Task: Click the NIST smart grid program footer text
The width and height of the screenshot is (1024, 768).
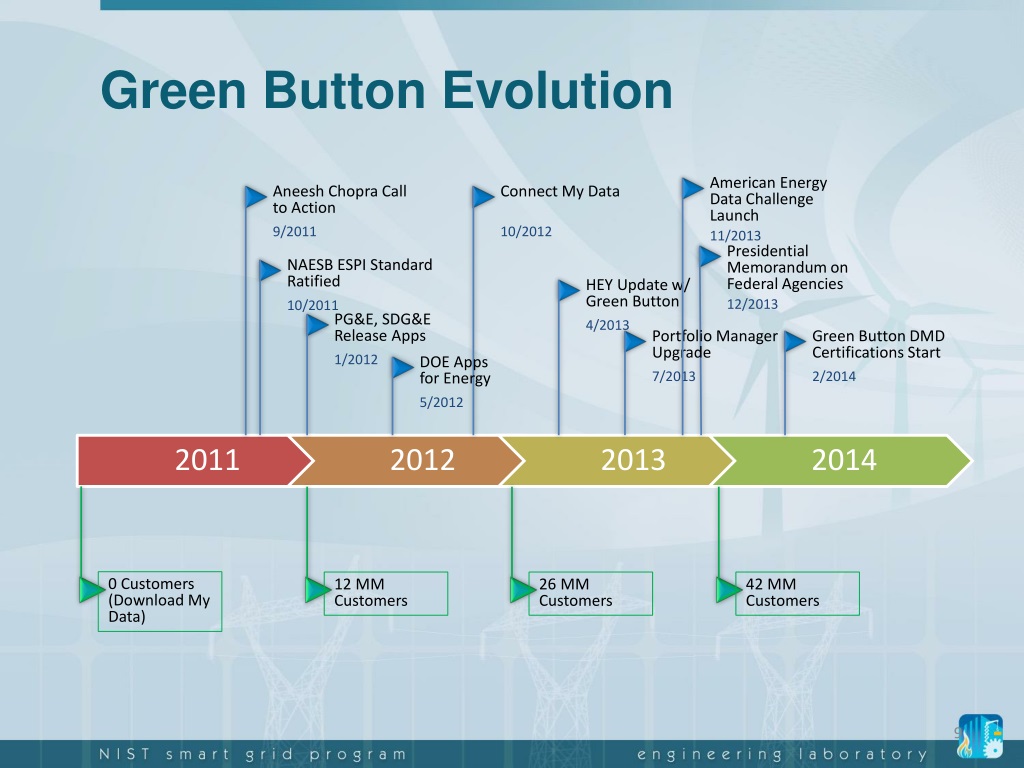Action: [253, 754]
